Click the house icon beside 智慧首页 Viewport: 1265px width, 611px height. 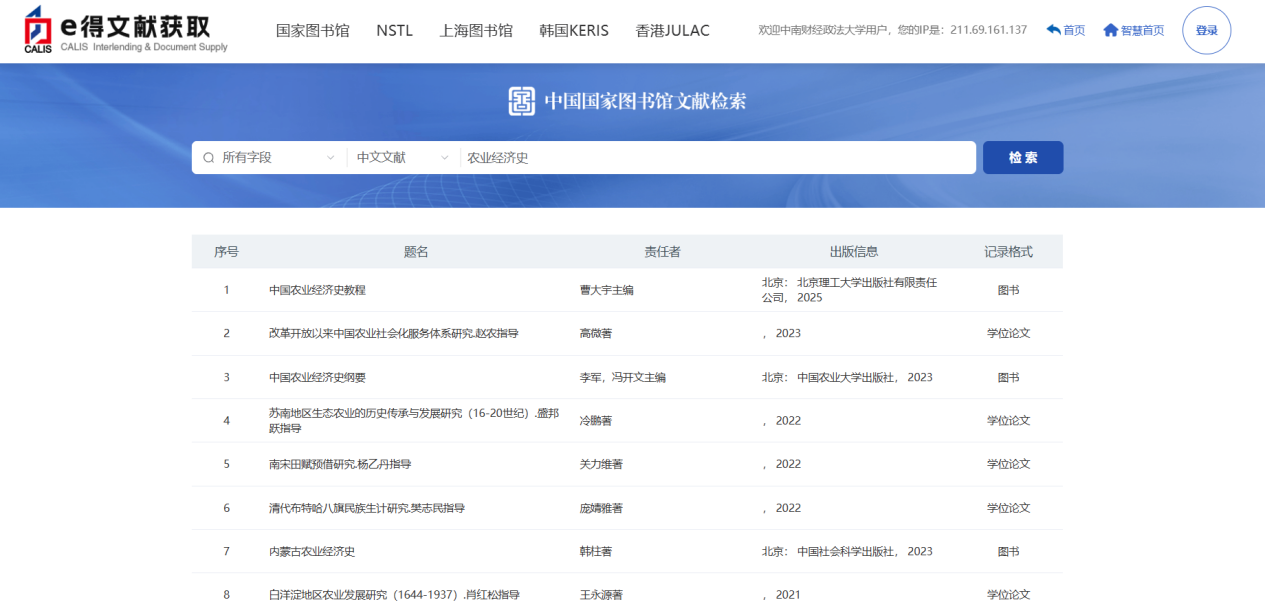pyautogui.click(x=1110, y=30)
